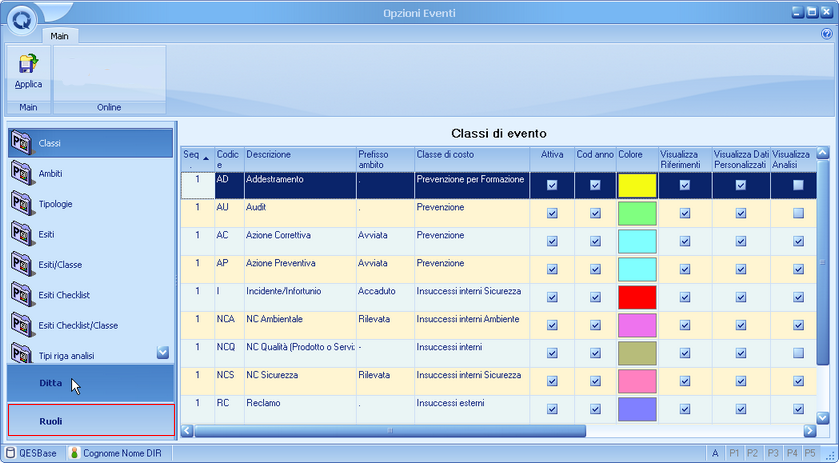Pick the magenta color swatch for NC Ambientale

[637, 325]
